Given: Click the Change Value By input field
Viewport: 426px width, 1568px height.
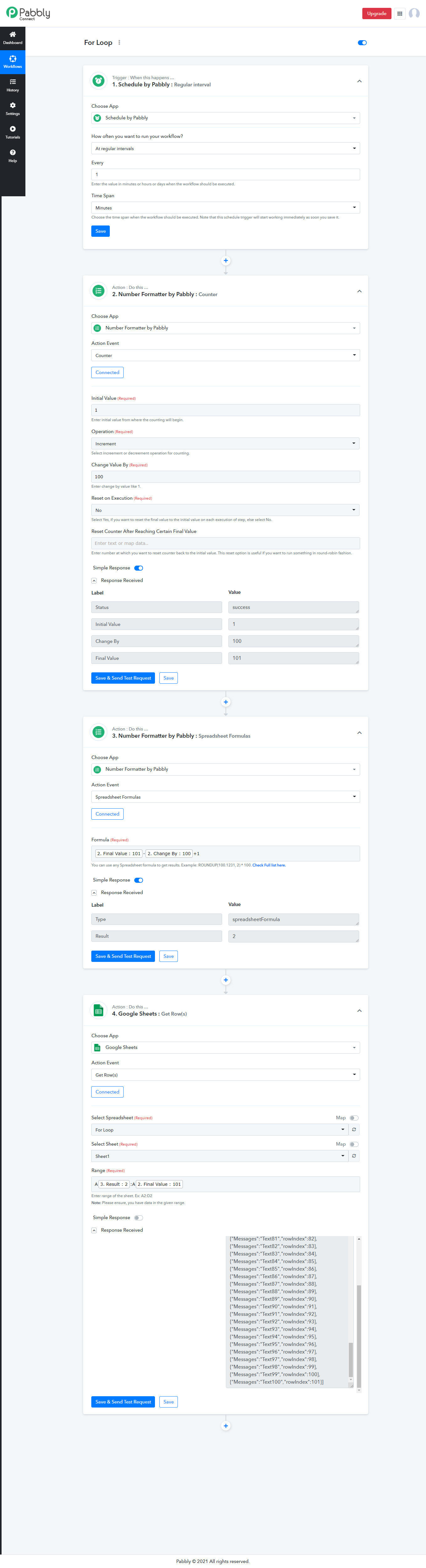Looking at the screenshot, I should pyautogui.click(x=226, y=477).
